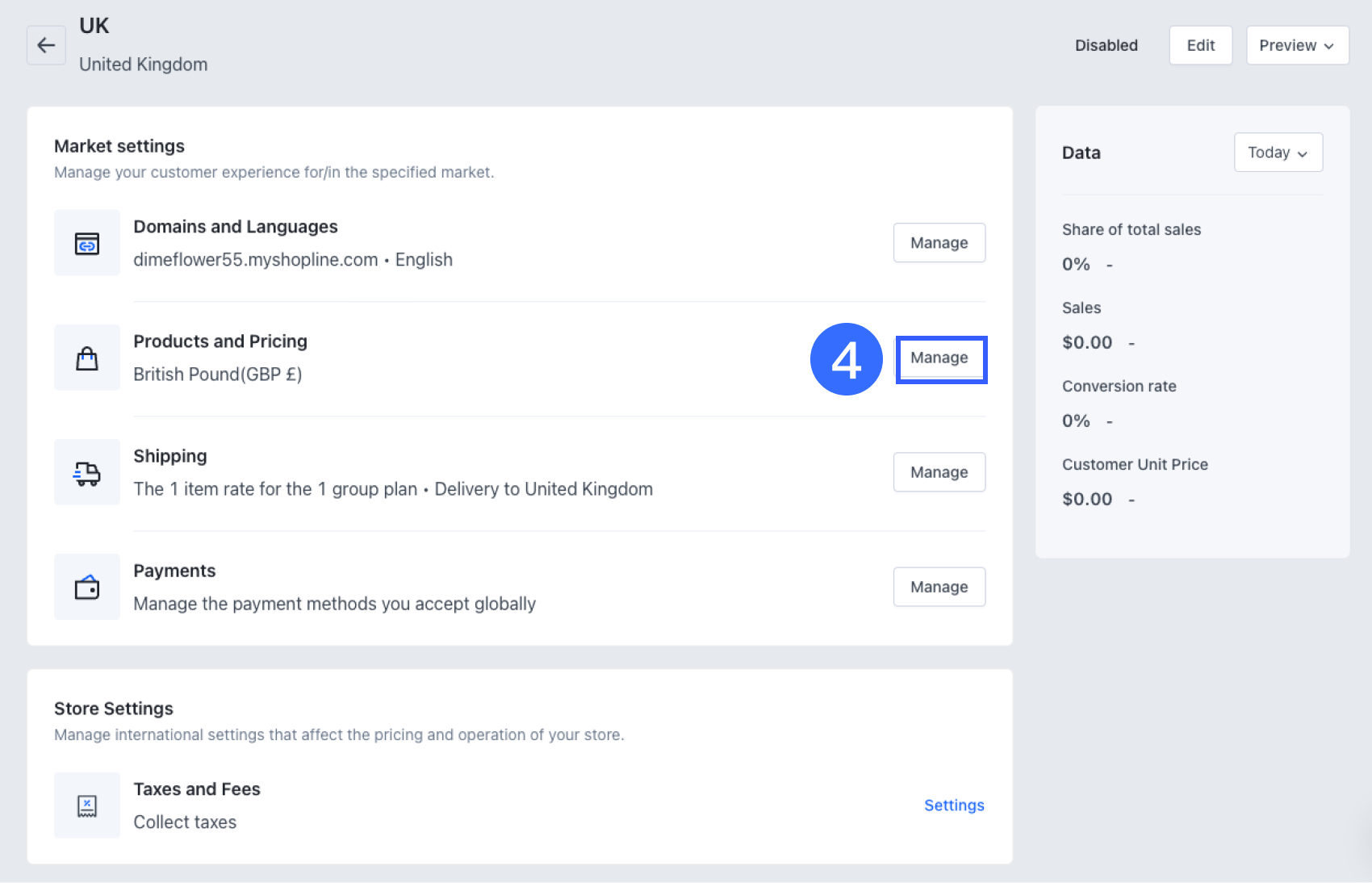Click the Customer Unit Price label

[1135, 464]
